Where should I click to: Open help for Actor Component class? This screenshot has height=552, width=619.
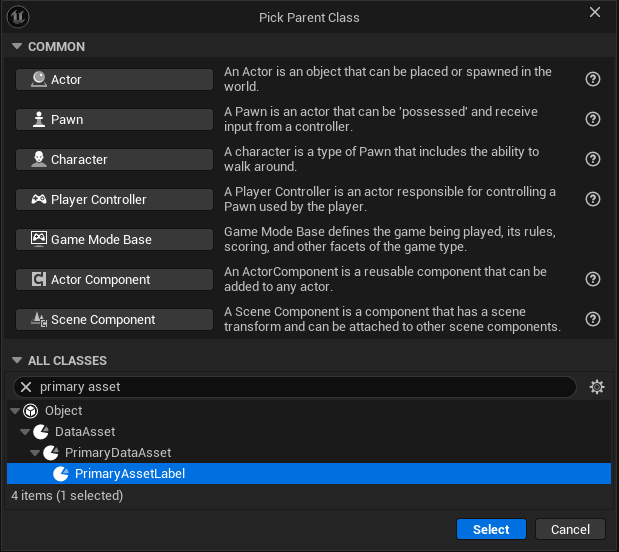coord(593,279)
